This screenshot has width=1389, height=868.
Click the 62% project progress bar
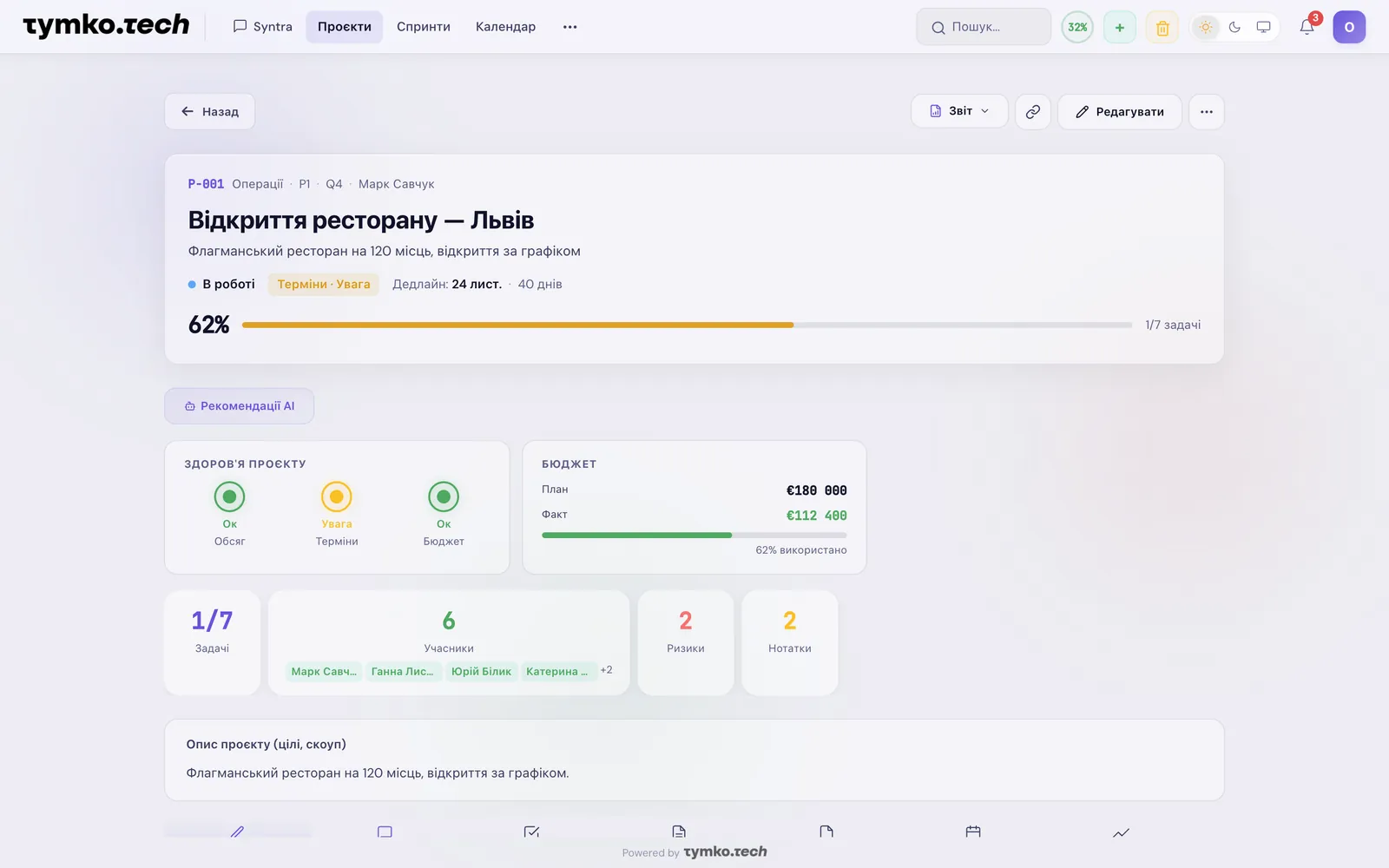click(687, 325)
